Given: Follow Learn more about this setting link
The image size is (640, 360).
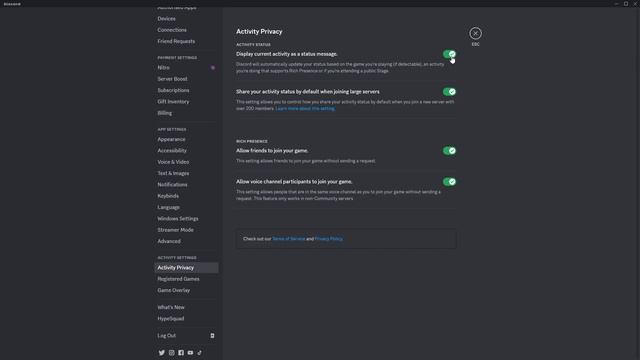Looking at the screenshot, I should tap(305, 109).
